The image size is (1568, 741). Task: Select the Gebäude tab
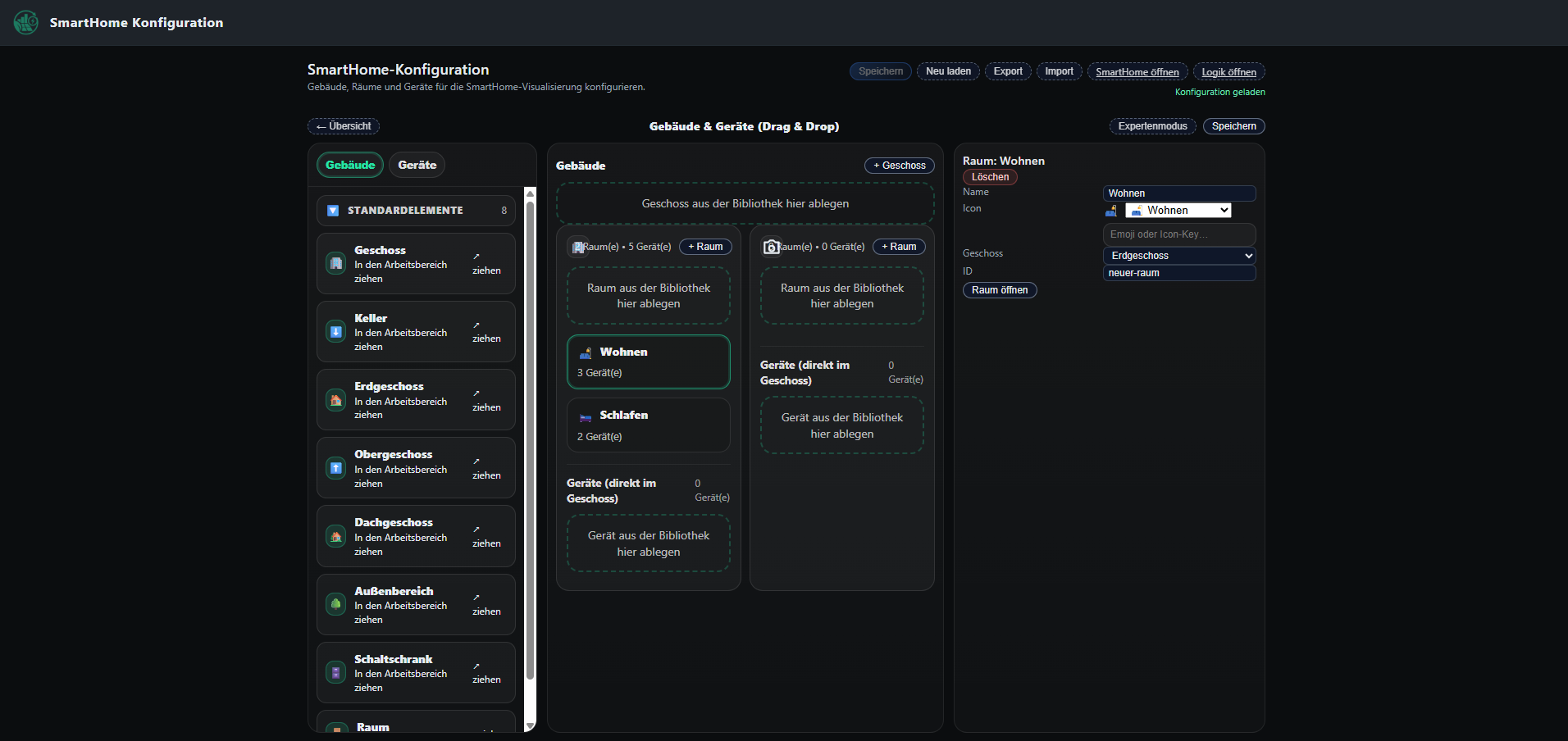point(350,165)
